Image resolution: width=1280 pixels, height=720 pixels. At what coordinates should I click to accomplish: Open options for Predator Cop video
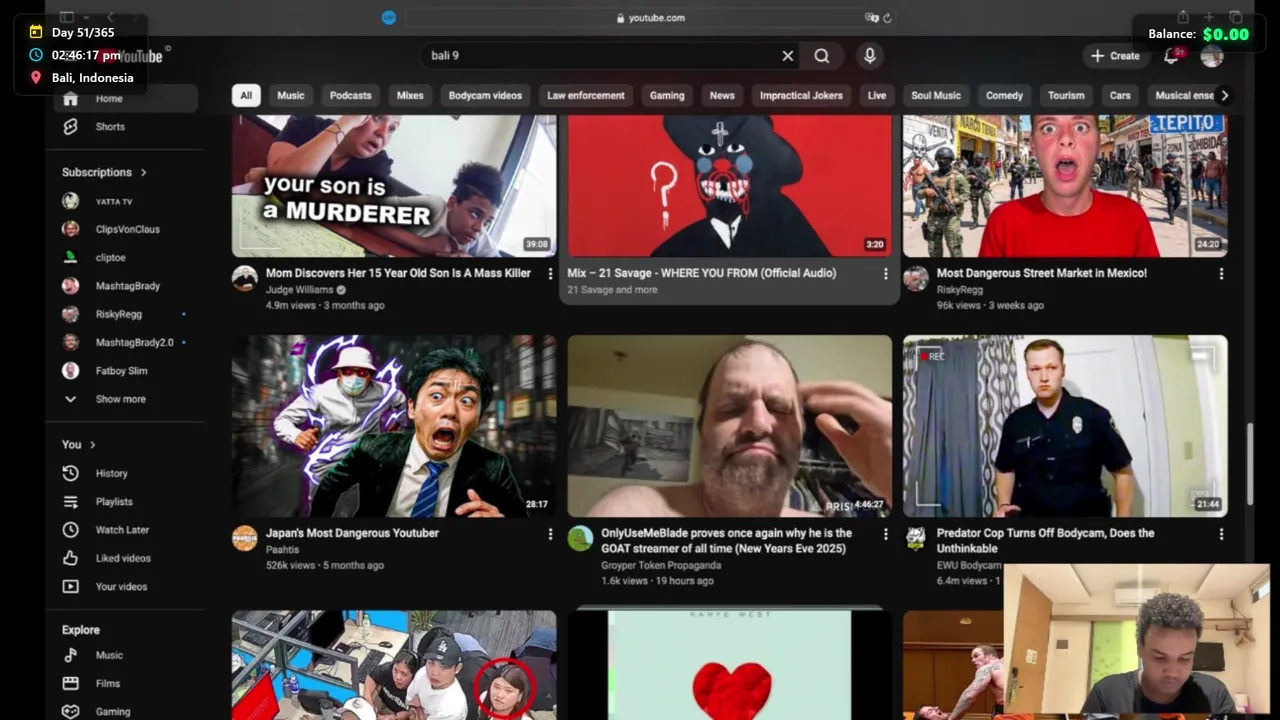coord(1221,534)
